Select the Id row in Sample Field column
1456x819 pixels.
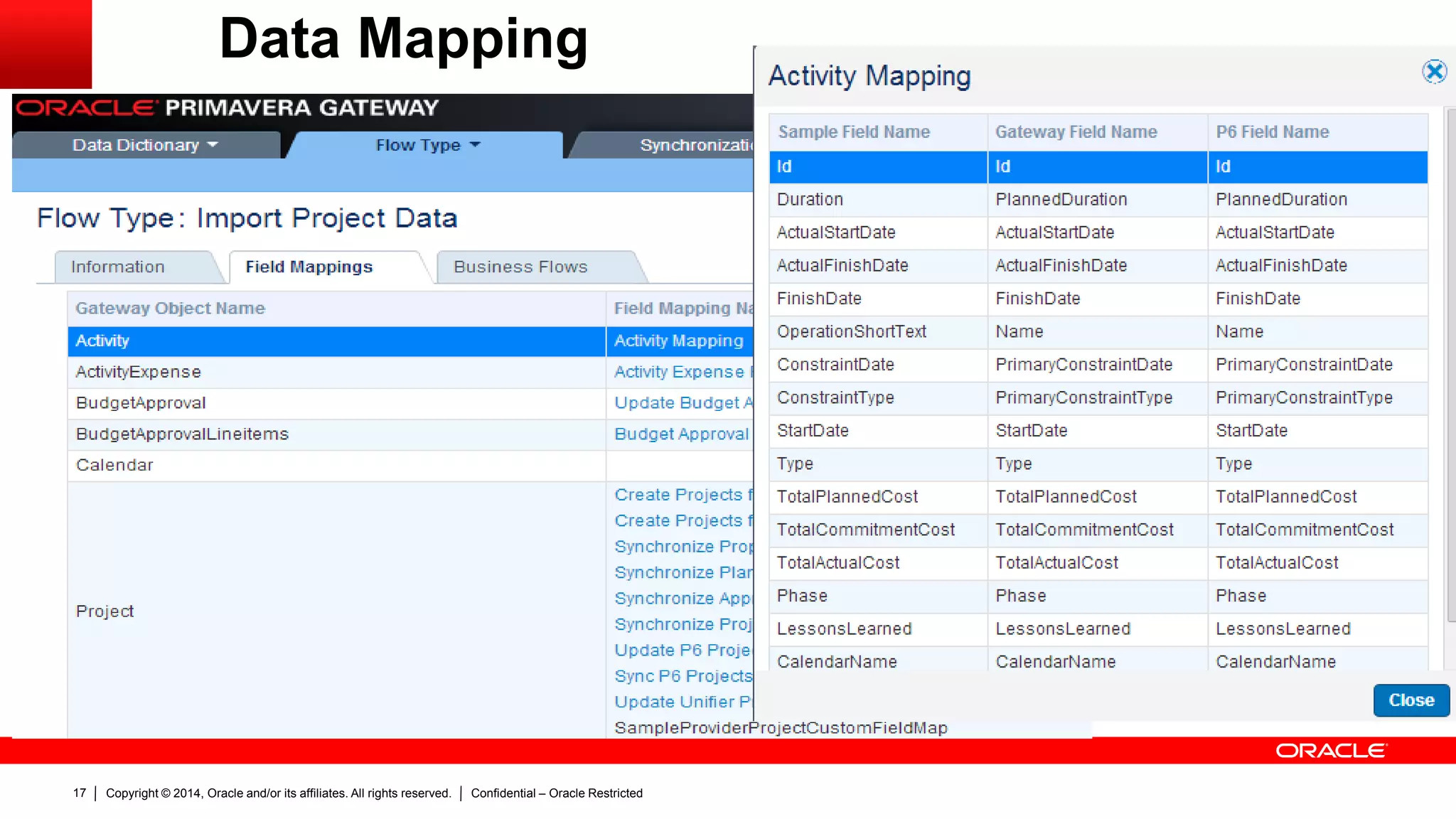(x=878, y=167)
